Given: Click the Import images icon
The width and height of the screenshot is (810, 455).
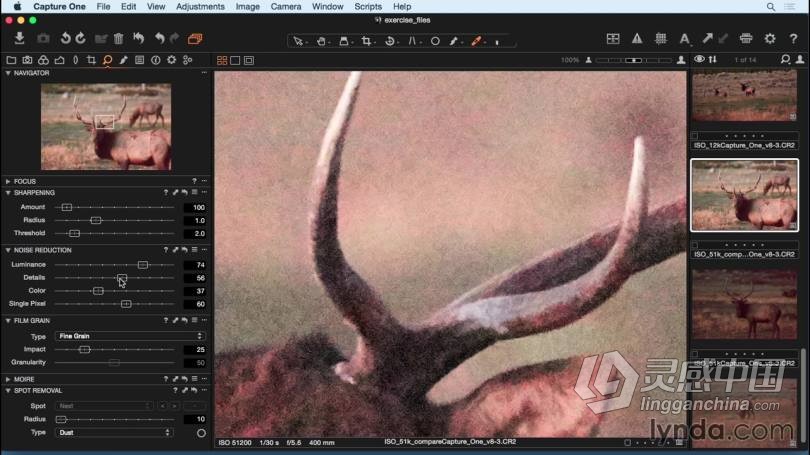Looking at the screenshot, I should [20, 38].
